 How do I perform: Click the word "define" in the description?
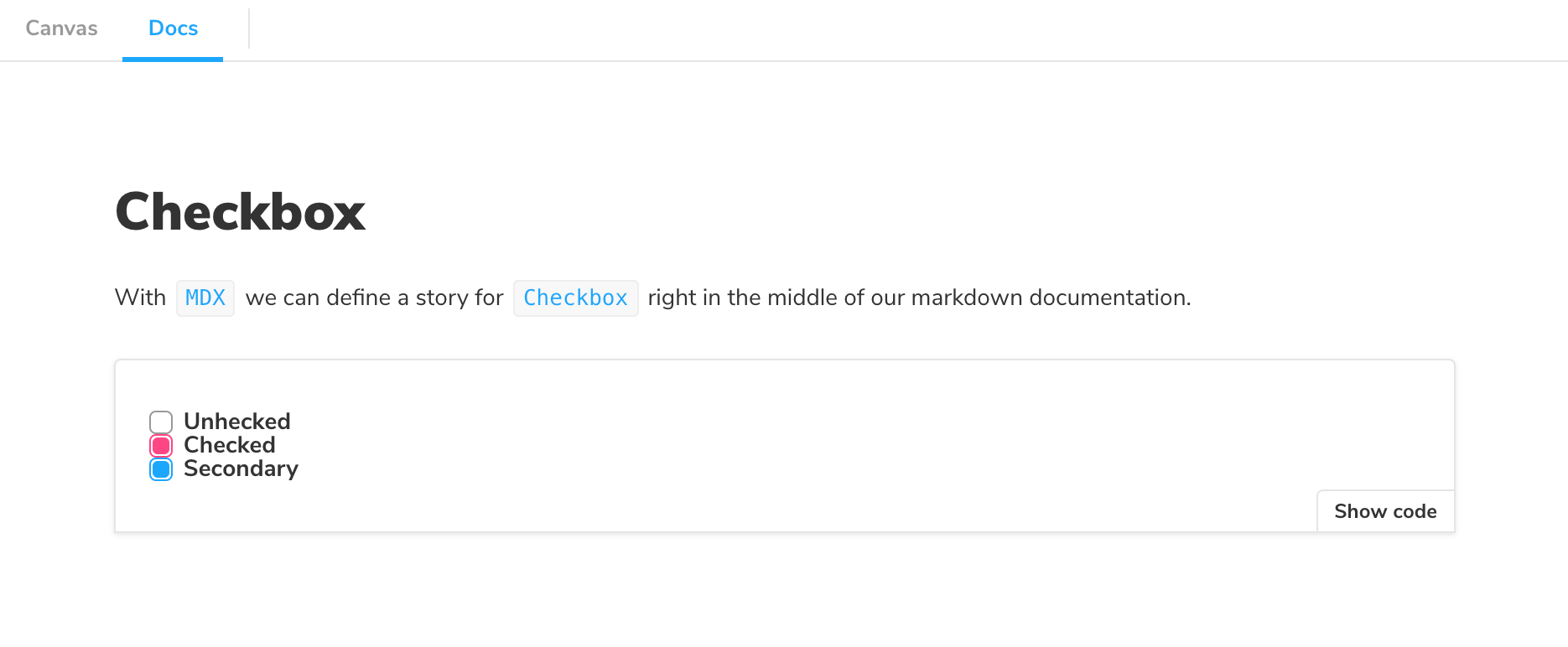[358, 298]
